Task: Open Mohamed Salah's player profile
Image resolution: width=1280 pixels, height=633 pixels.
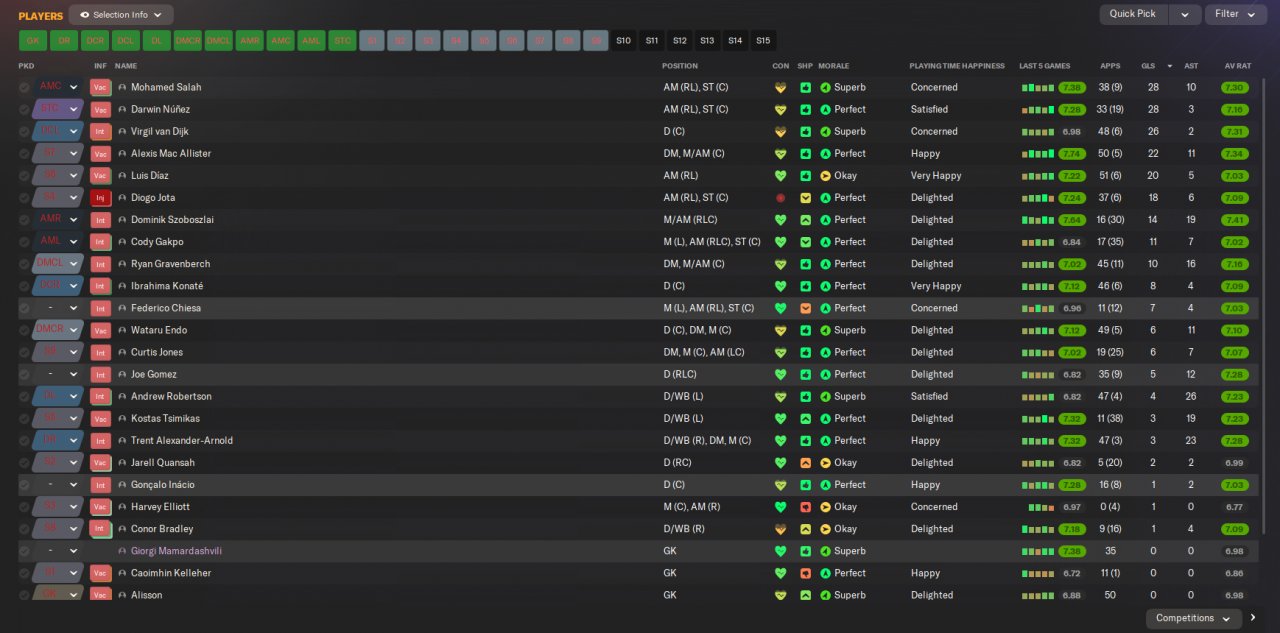Action: (166, 87)
